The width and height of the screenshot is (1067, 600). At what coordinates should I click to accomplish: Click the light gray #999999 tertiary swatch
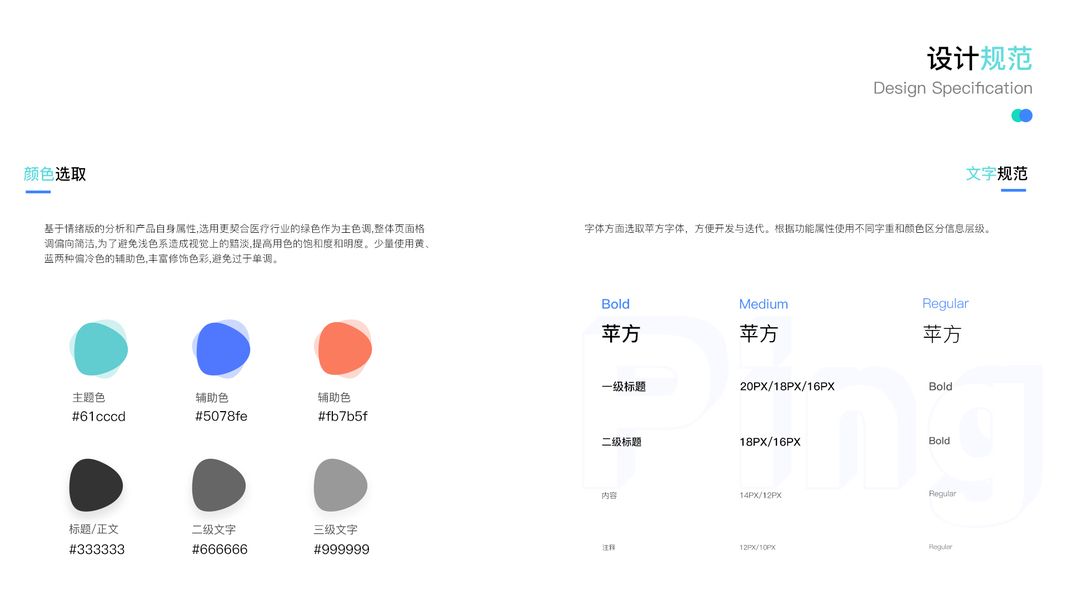point(340,485)
